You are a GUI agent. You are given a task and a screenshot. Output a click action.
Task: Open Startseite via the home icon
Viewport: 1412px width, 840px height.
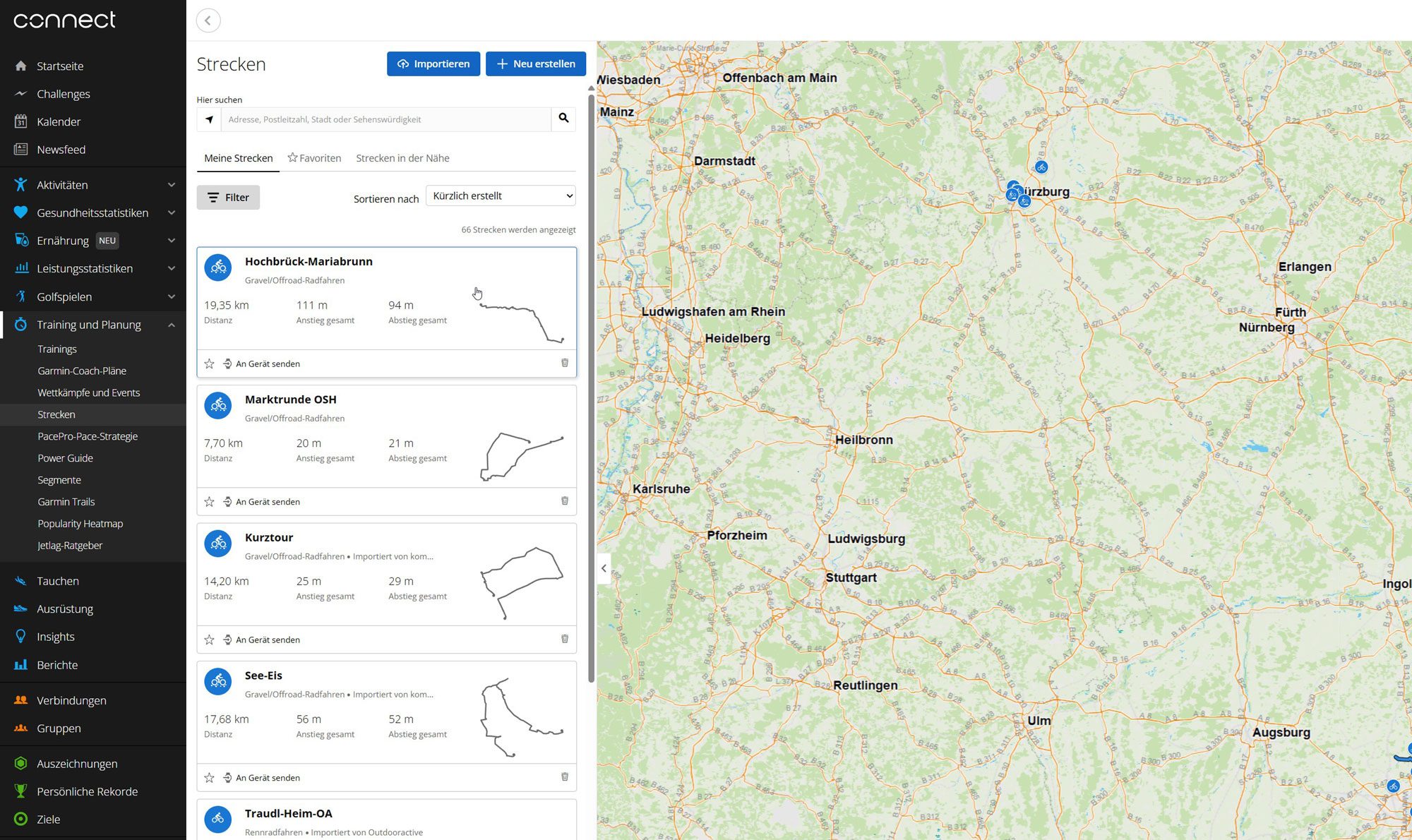(x=21, y=66)
